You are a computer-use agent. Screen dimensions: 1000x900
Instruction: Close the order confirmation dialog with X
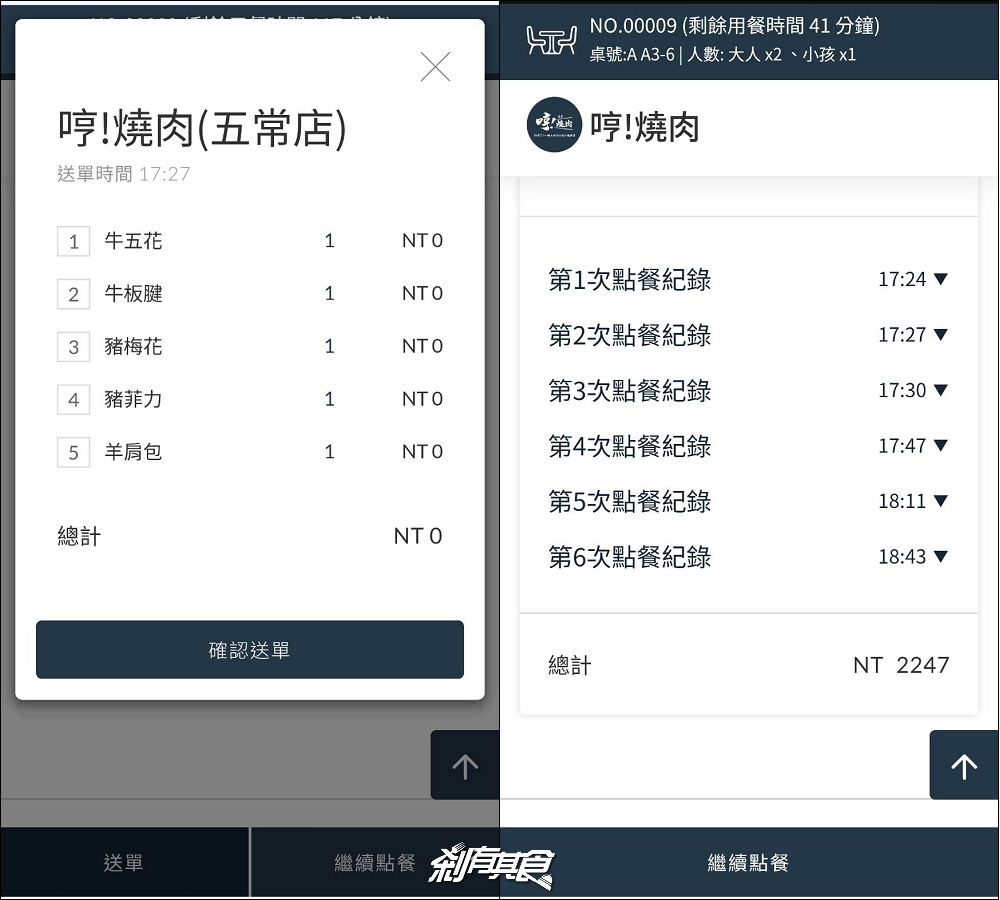point(435,67)
